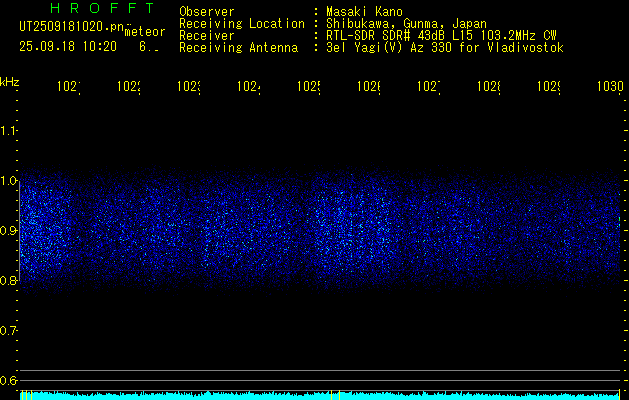Click the word meteor
This screenshot has width=629, height=400.
point(145,32)
